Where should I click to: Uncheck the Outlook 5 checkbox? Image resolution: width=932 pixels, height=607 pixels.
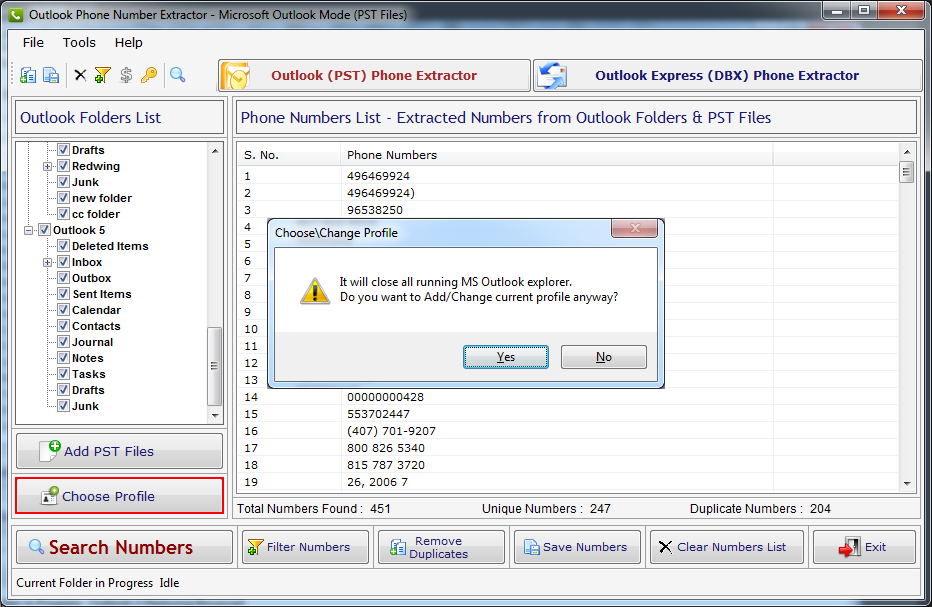point(45,230)
